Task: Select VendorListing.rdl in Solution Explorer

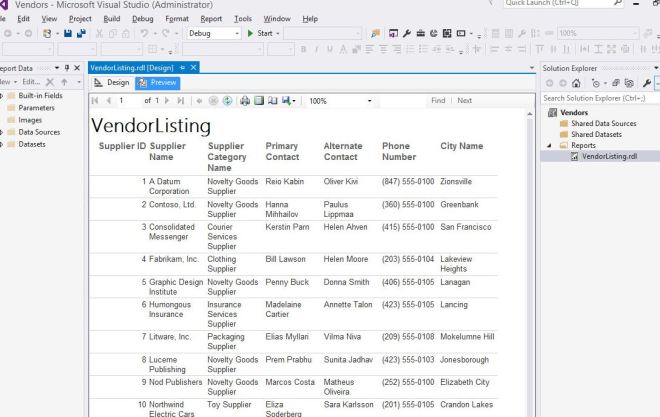Action: [x=608, y=156]
